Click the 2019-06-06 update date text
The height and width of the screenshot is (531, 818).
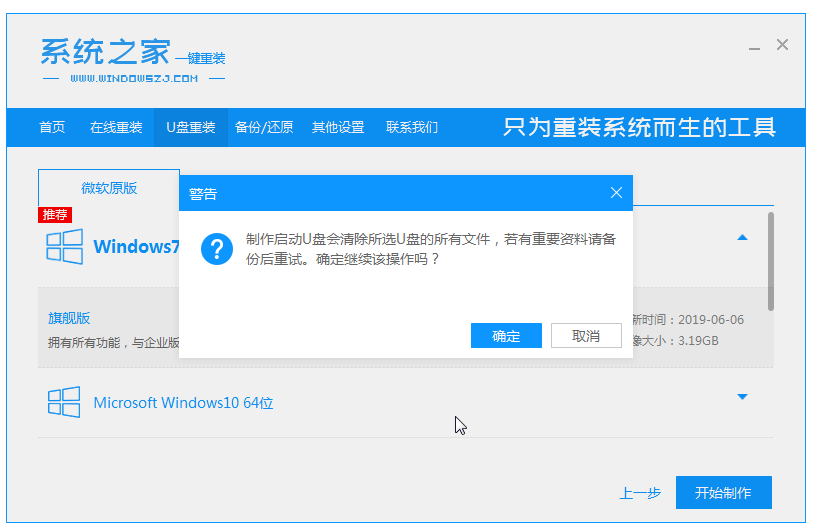pyautogui.click(x=711, y=320)
